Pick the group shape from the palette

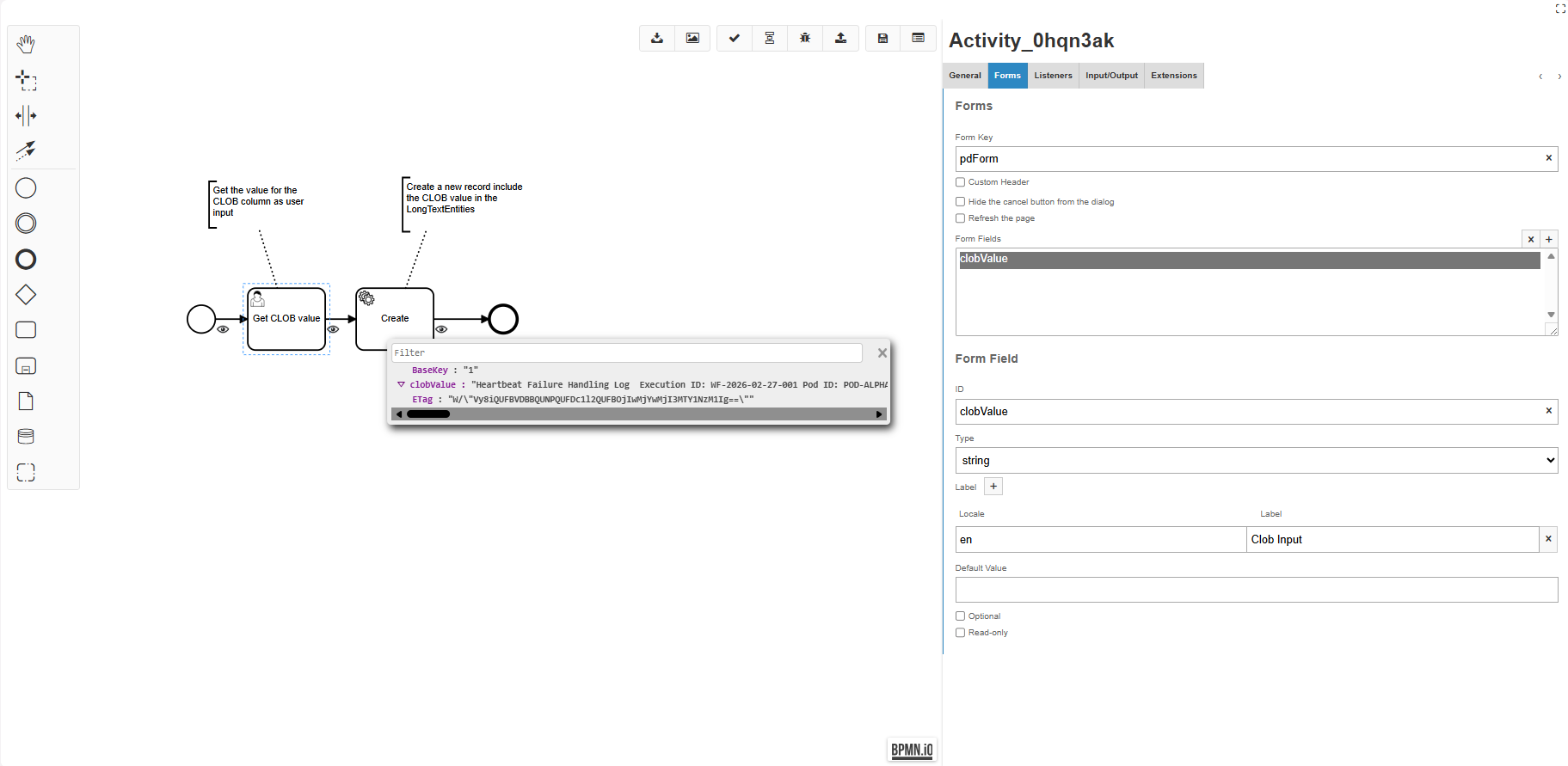(26, 472)
